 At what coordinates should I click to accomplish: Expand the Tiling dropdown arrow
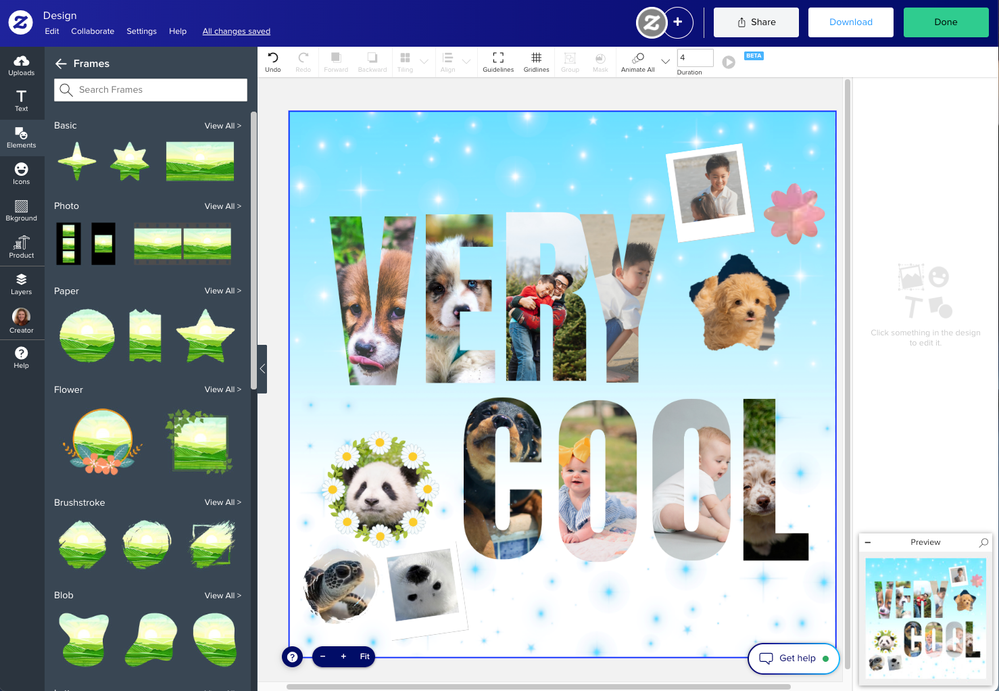(424, 62)
